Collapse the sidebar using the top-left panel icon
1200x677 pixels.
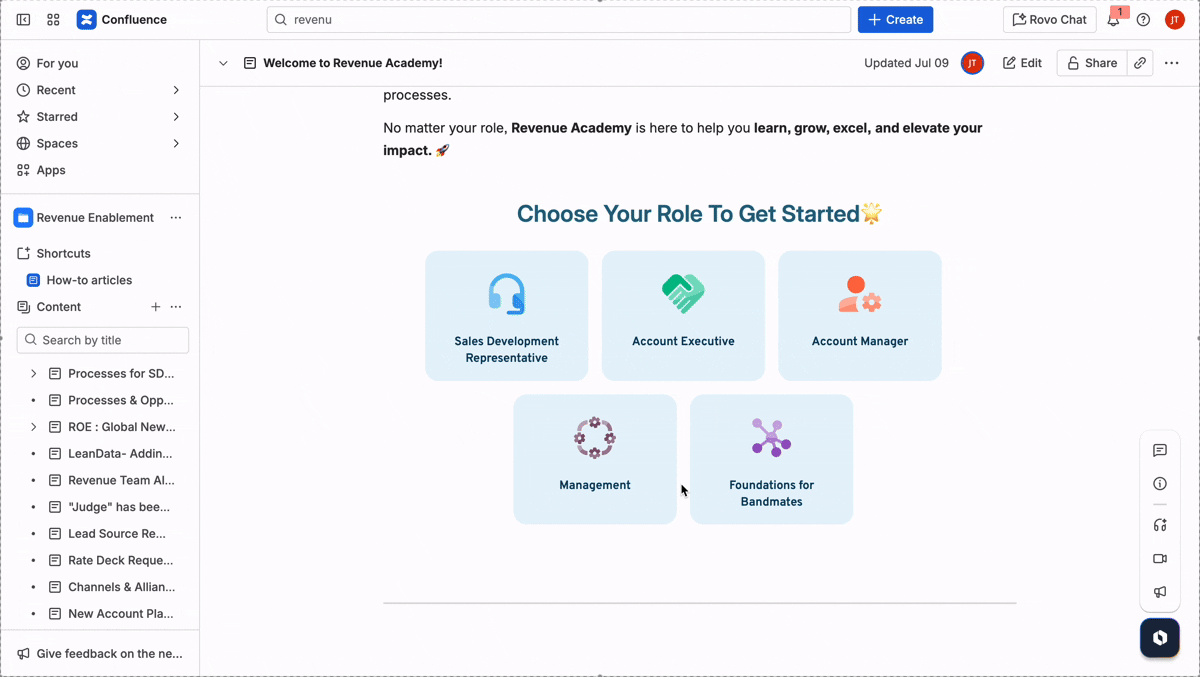pos(23,20)
